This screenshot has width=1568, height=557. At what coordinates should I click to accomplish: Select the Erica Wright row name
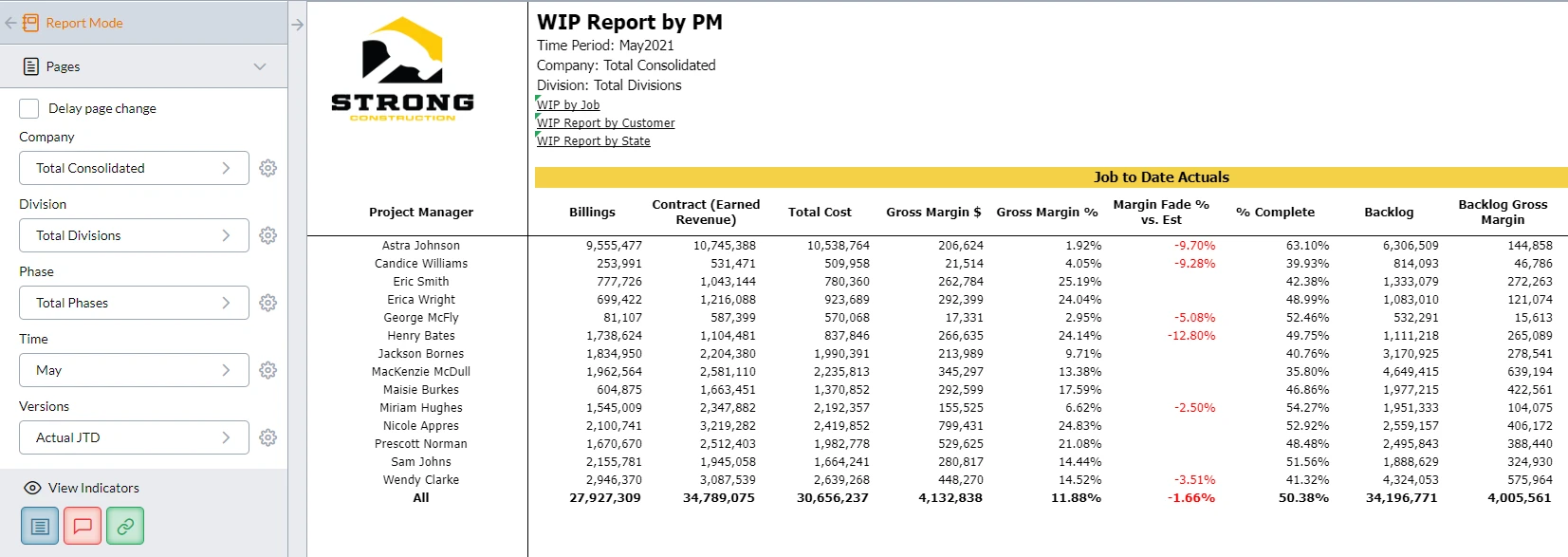coord(421,300)
